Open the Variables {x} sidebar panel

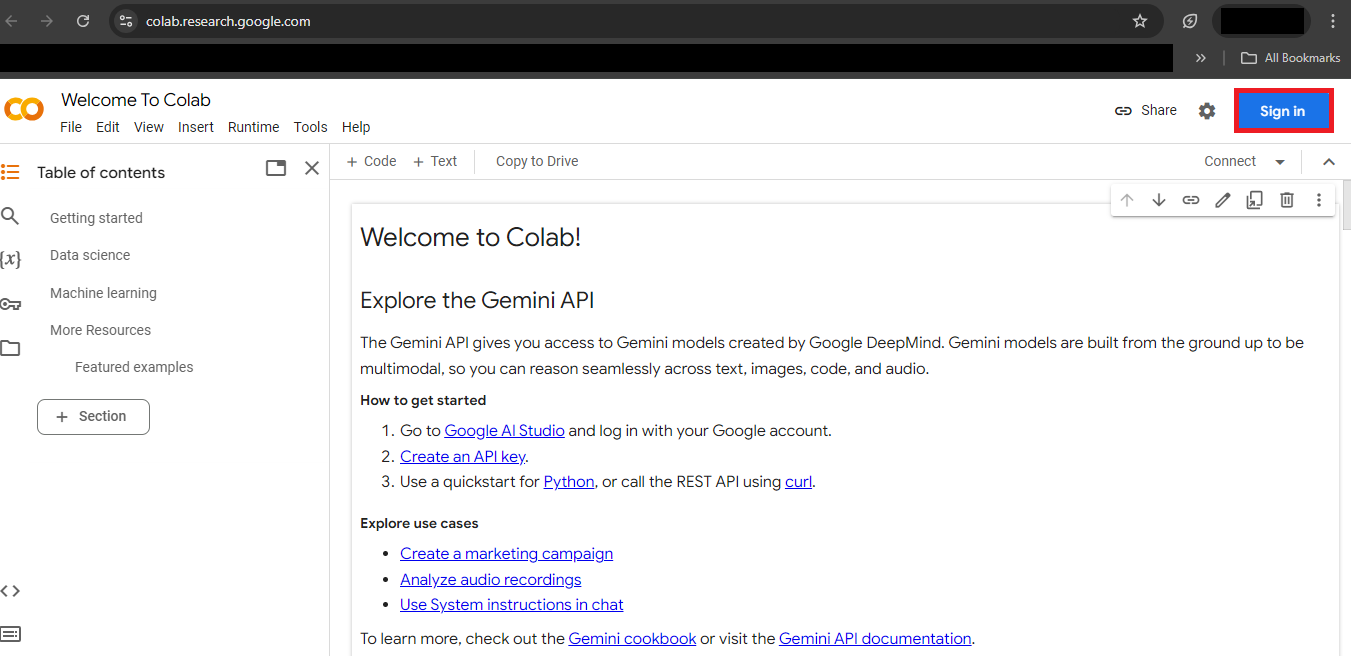tap(10, 260)
